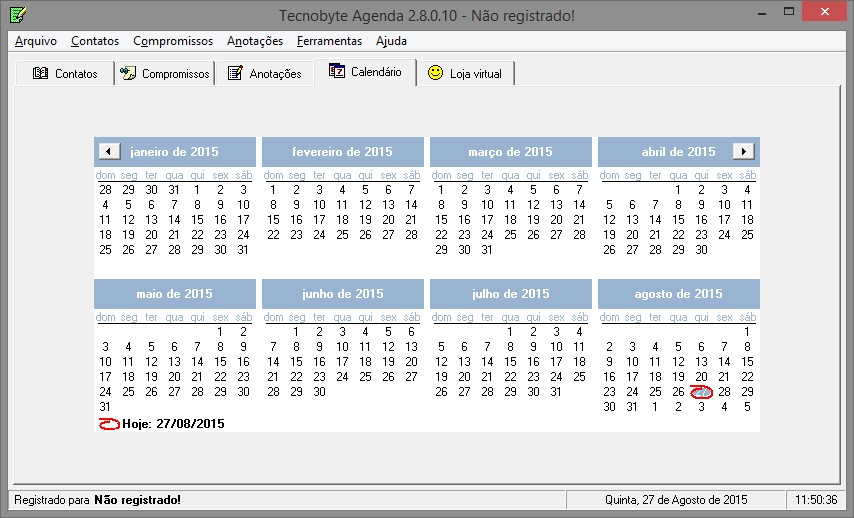
Task: Go to next month with right arrow
Action: tap(743, 151)
